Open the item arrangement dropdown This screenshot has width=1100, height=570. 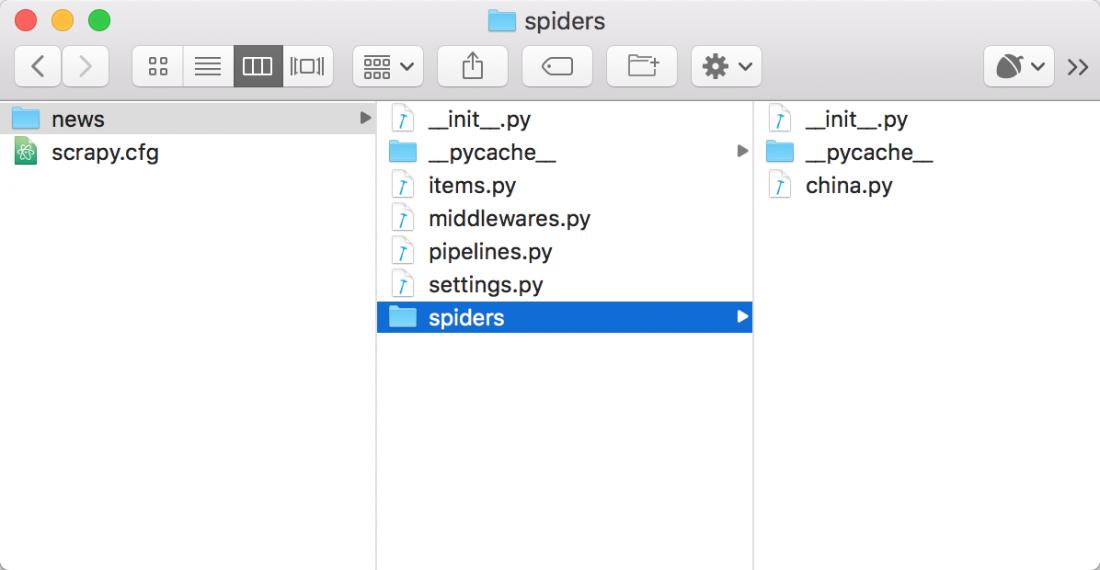pos(388,67)
